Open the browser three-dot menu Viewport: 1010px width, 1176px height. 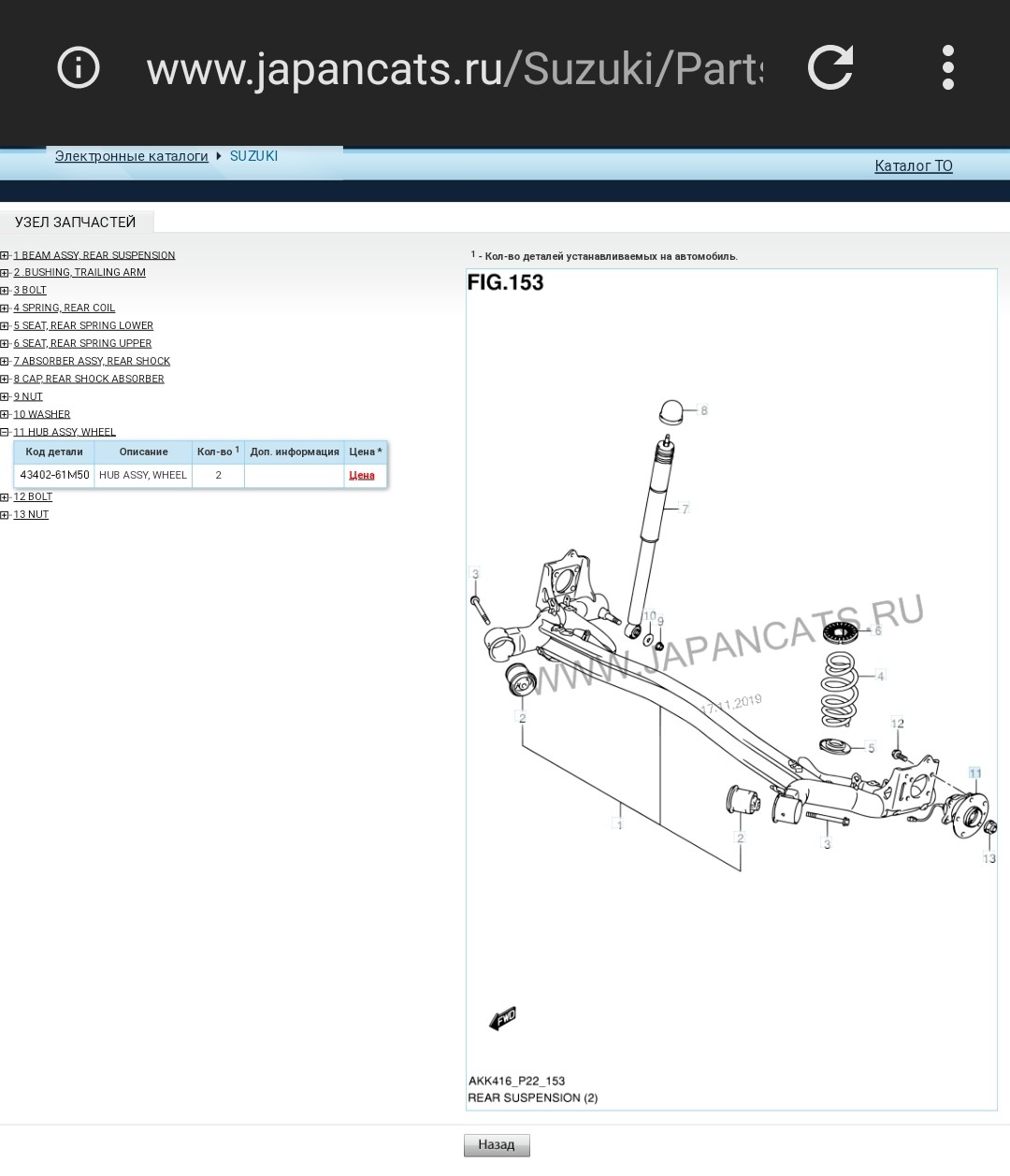947,67
